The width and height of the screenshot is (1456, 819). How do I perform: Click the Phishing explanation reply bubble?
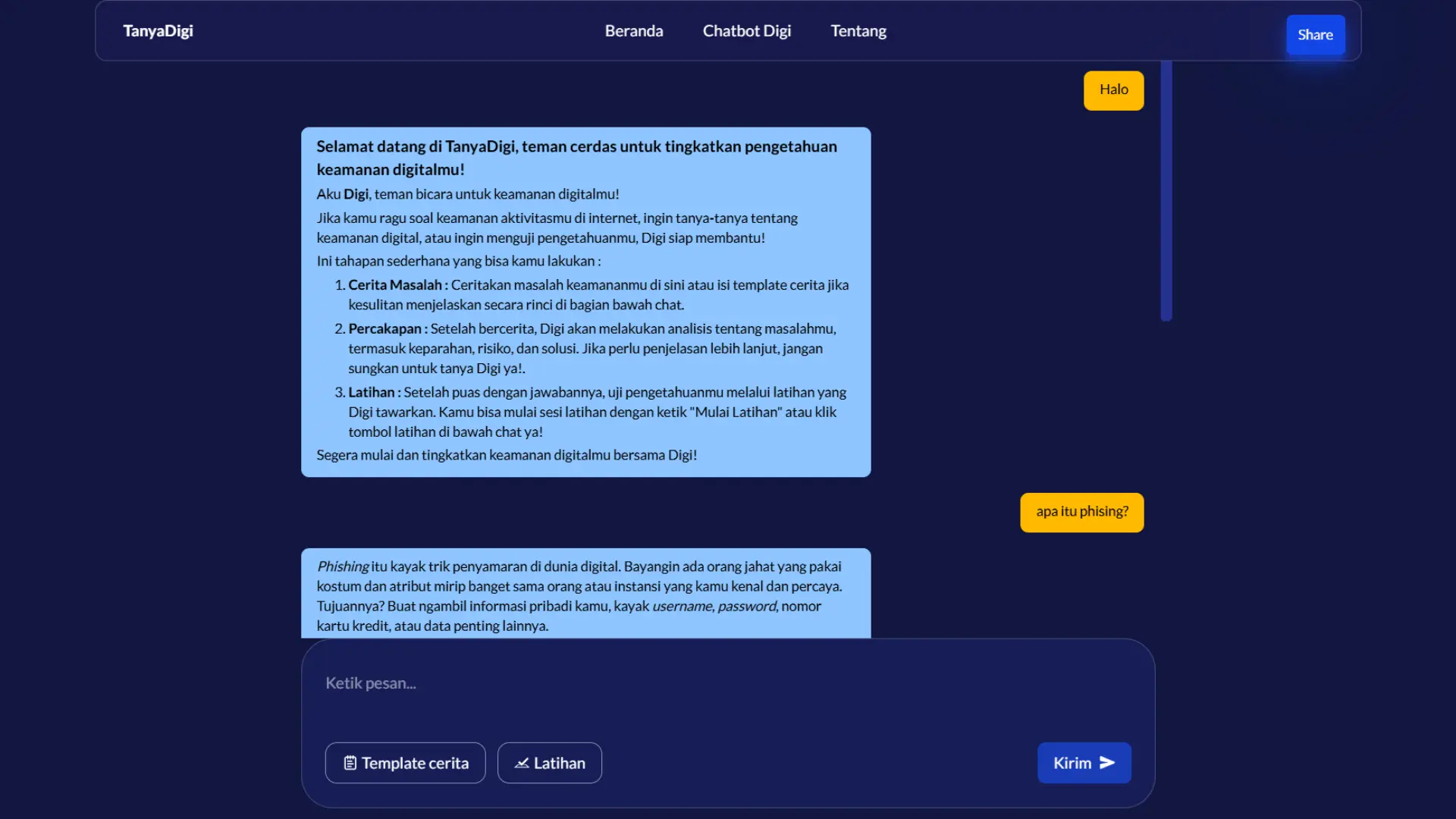(585, 595)
